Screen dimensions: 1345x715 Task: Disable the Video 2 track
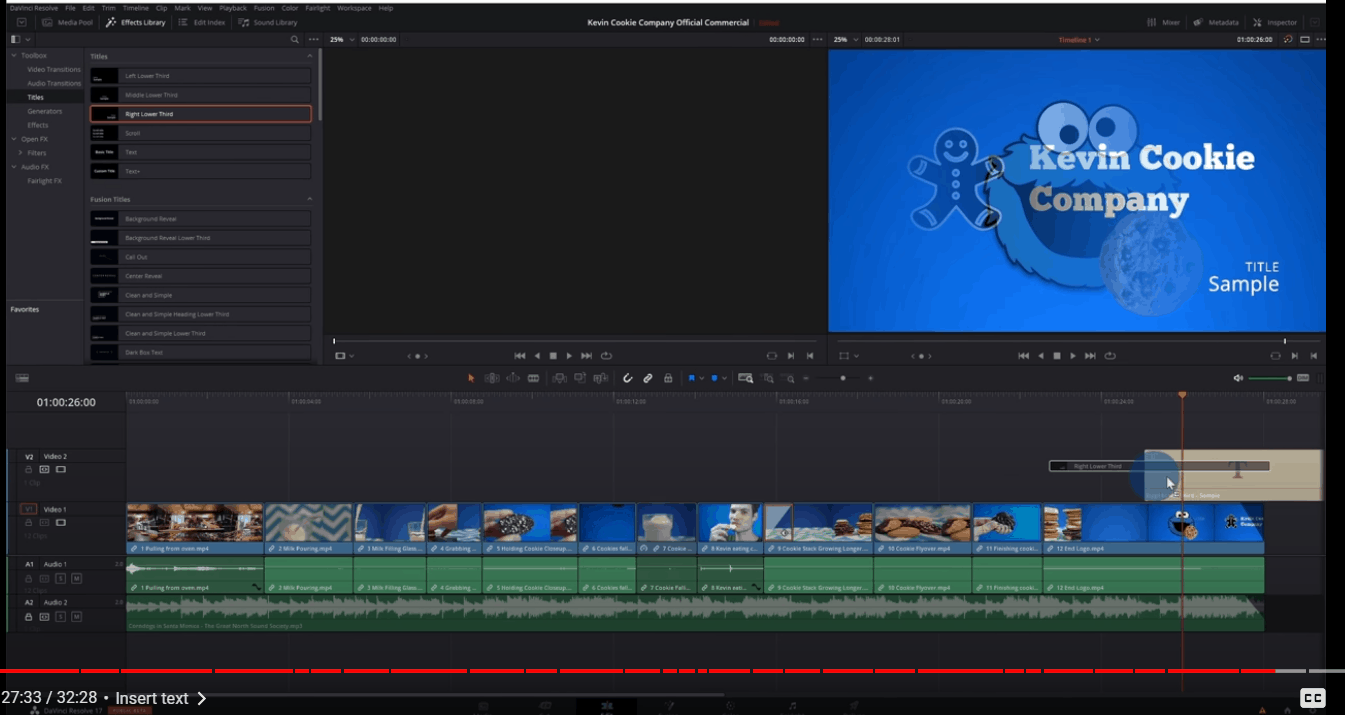61,469
